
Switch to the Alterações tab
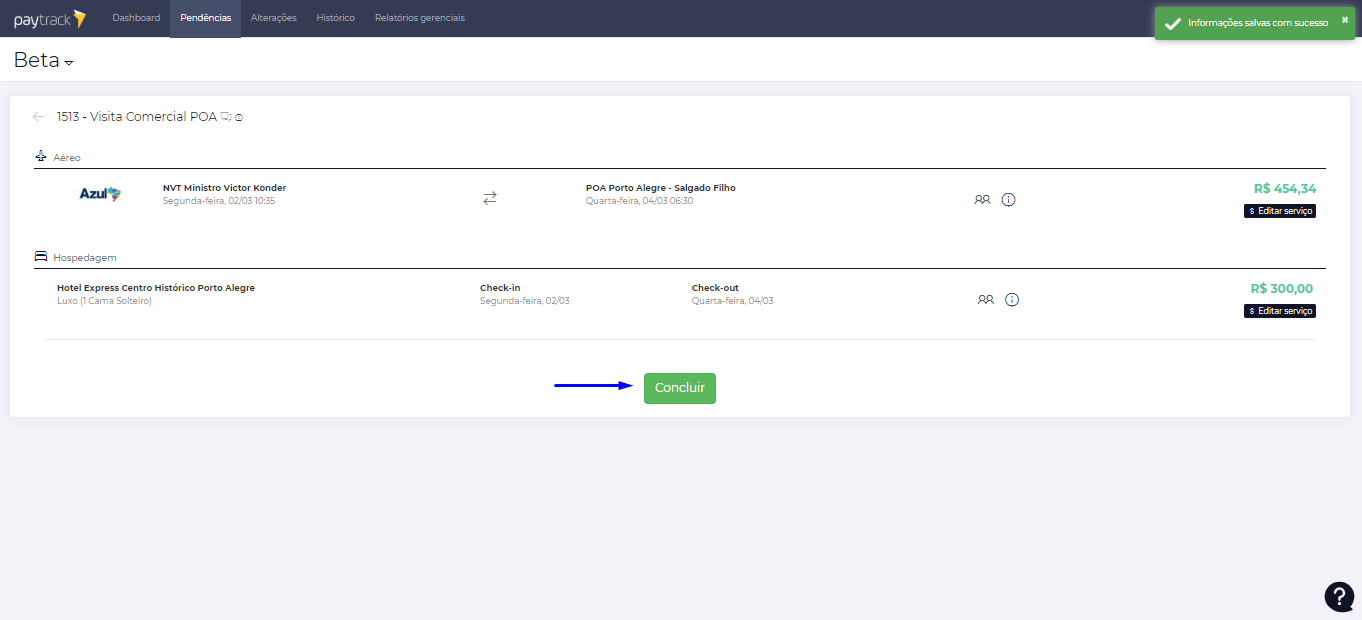274,18
